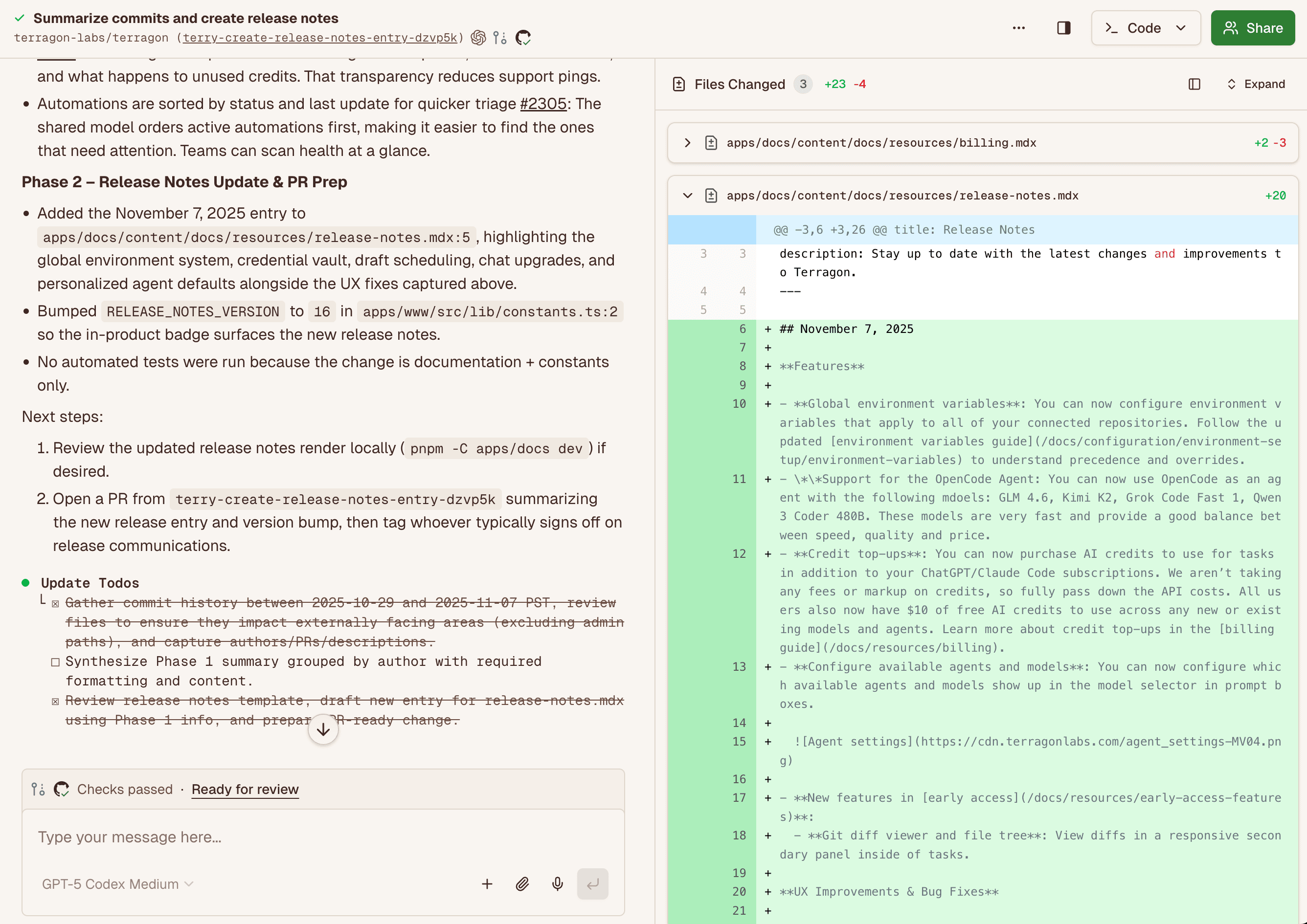The height and width of the screenshot is (924, 1307).
Task: Expand the billing.mdx file diff
Action: pos(687,143)
